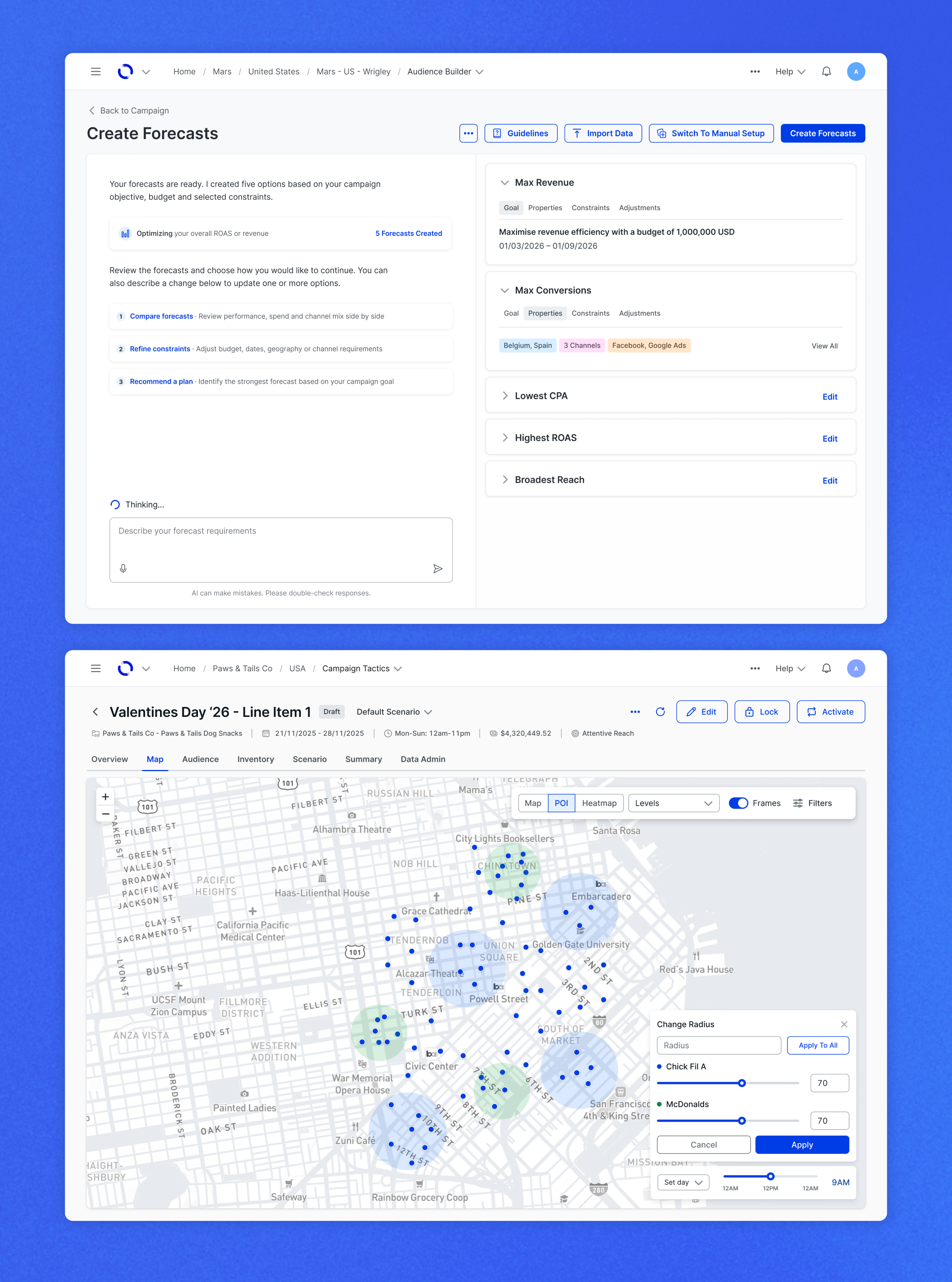Click the Activate button

[830, 712]
